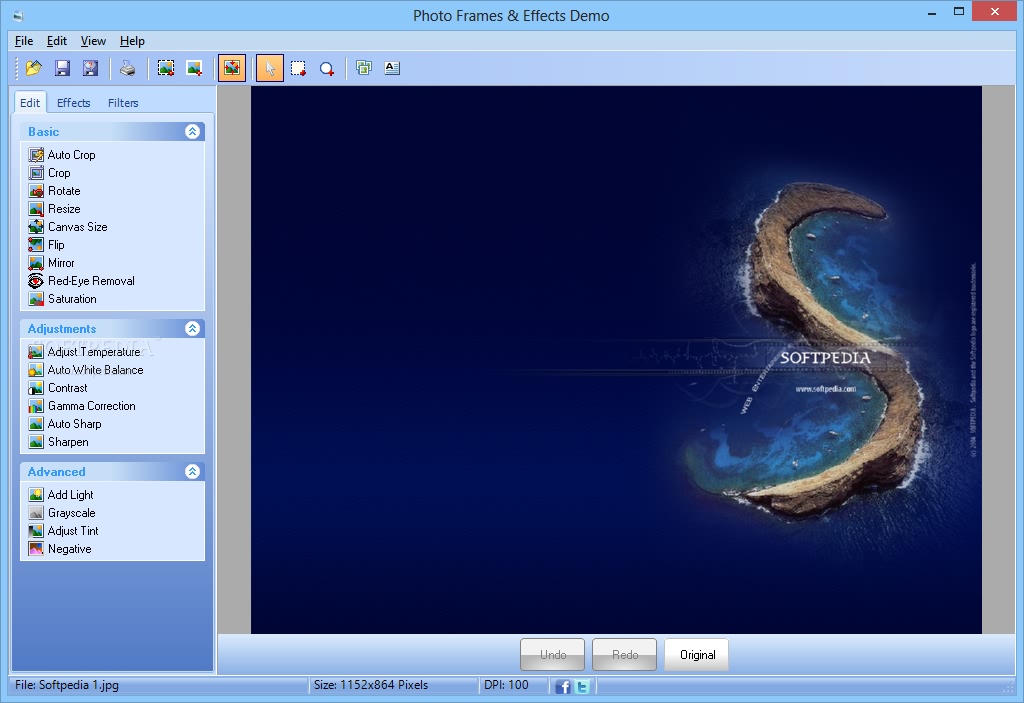Click the Canvas Size icon
The height and width of the screenshot is (703, 1024).
(36, 227)
